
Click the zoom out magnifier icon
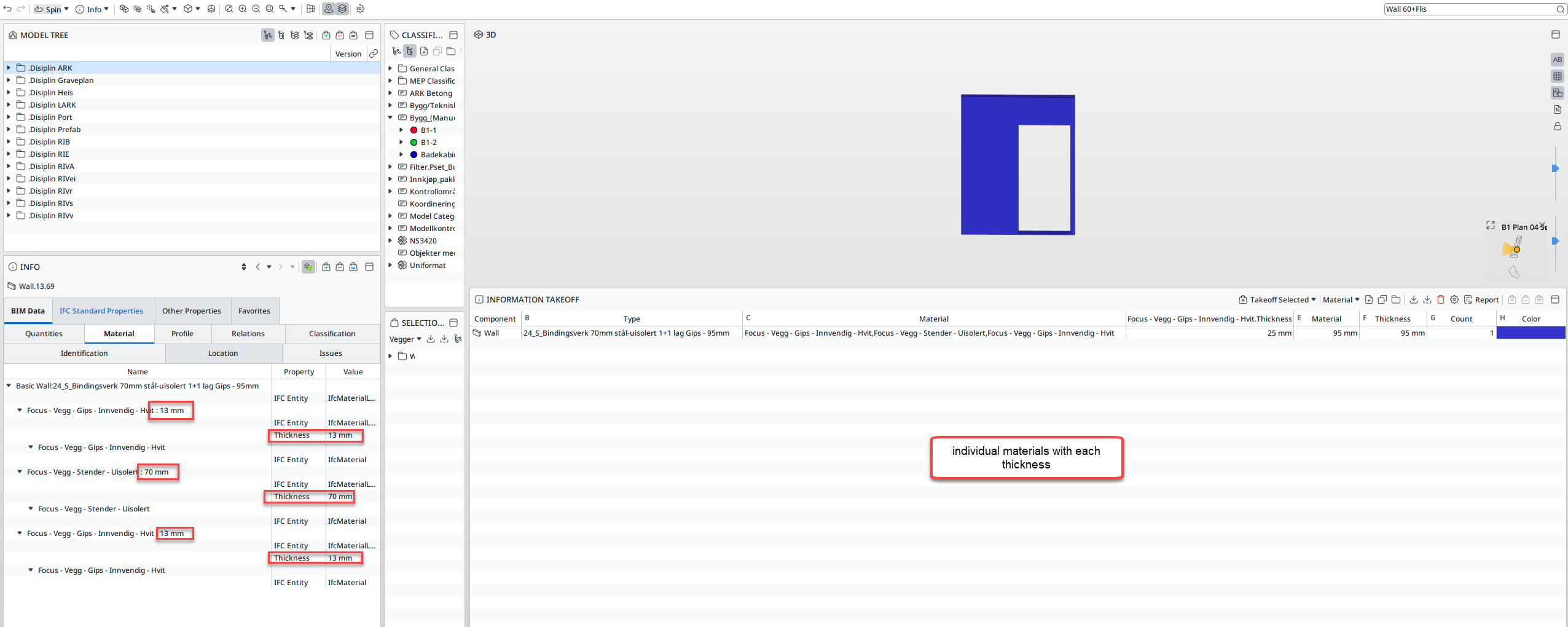coord(256,9)
